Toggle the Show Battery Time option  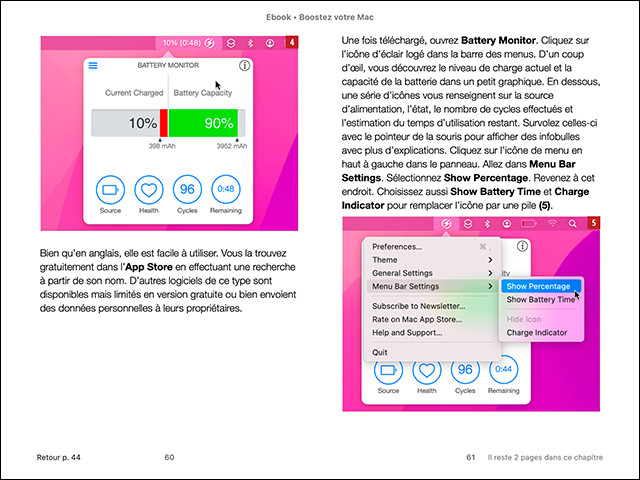coord(540,299)
